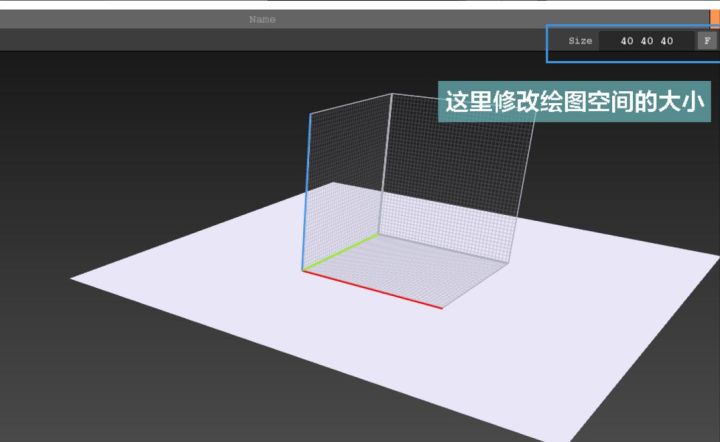
Task: Click the Size input field showing 40 40 40
Action: (x=647, y=41)
